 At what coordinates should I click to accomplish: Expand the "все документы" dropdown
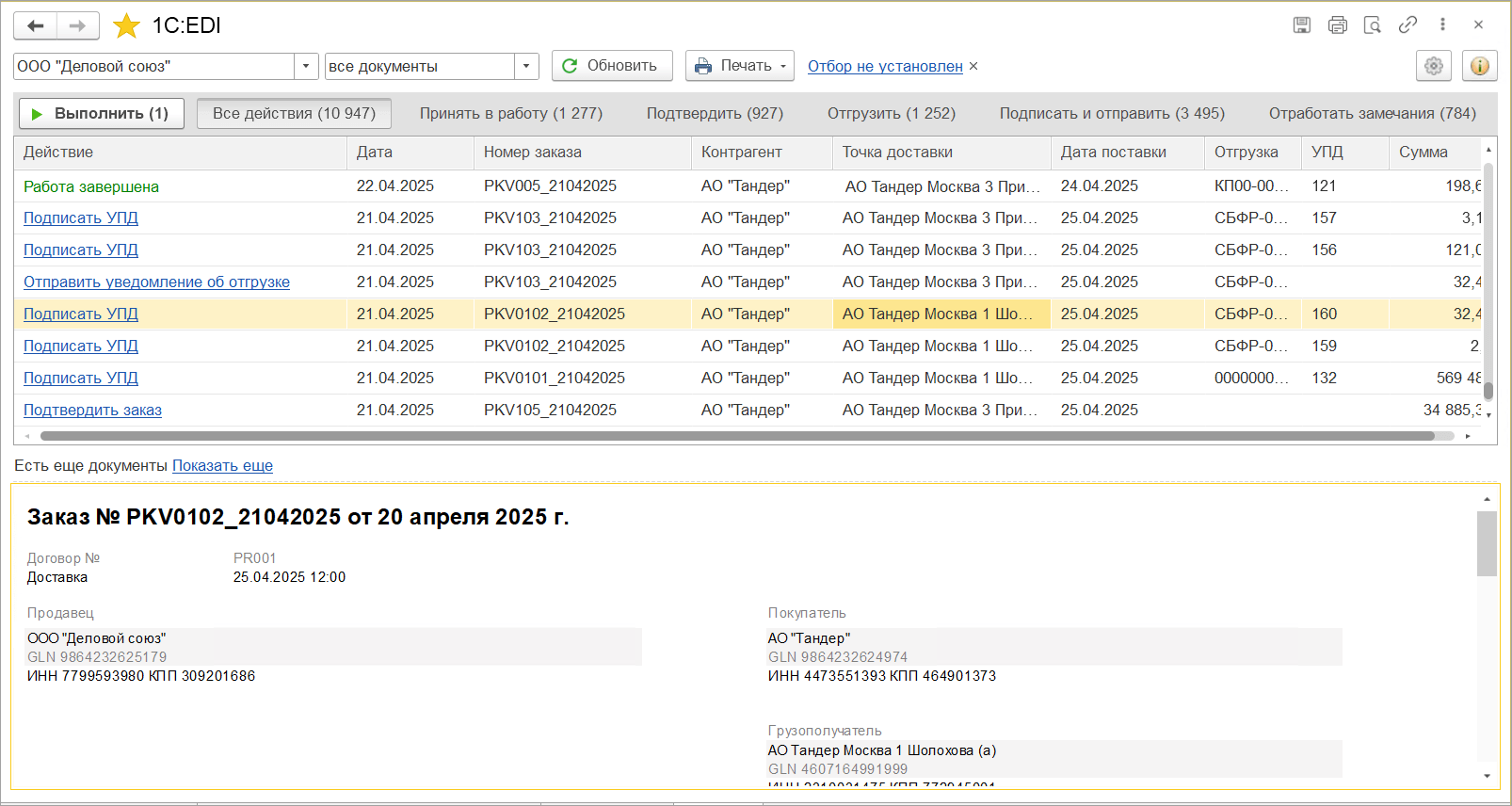526,66
